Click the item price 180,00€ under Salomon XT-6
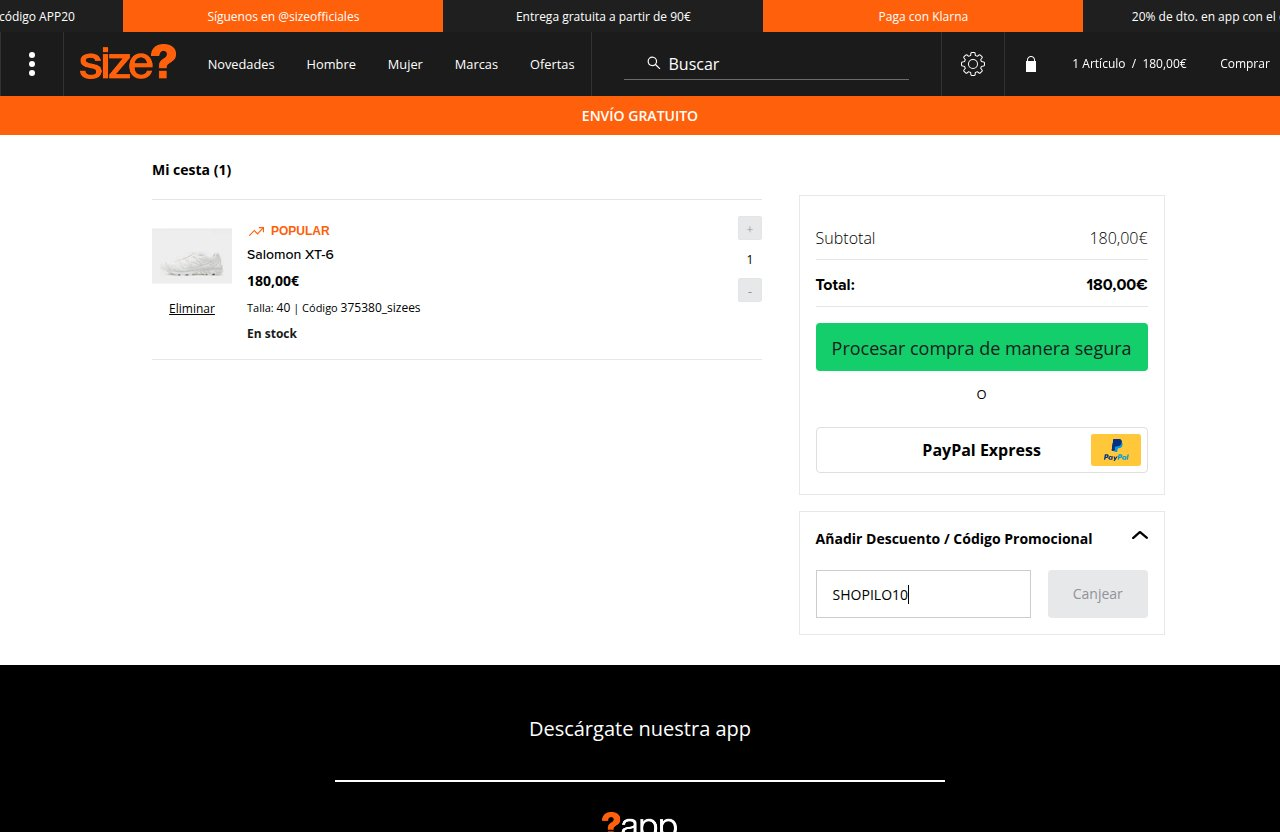1280x832 pixels. tap(273, 281)
